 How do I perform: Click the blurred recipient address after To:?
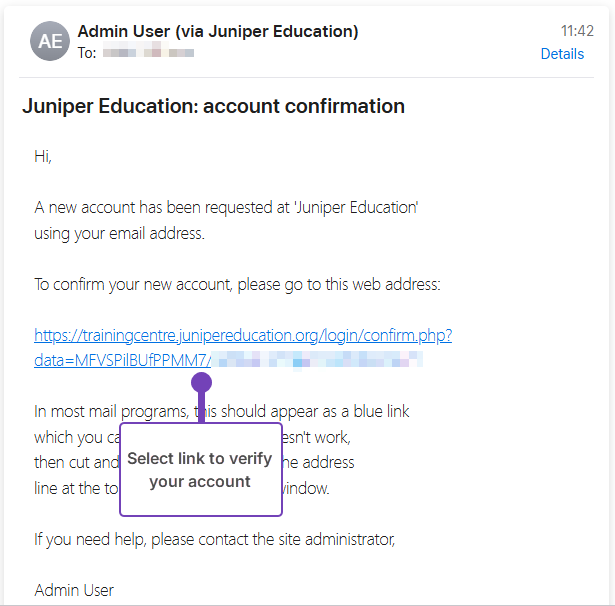[148, 52]
